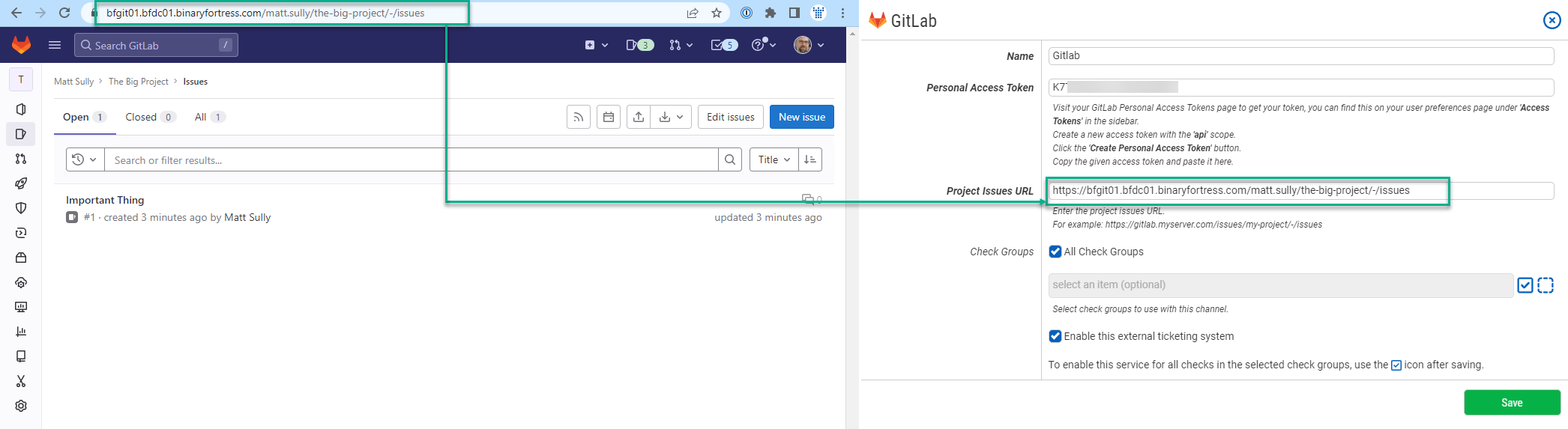
Task: Open Infrastructure cloud-gear sidebar icon
Action: pos(21,282)
